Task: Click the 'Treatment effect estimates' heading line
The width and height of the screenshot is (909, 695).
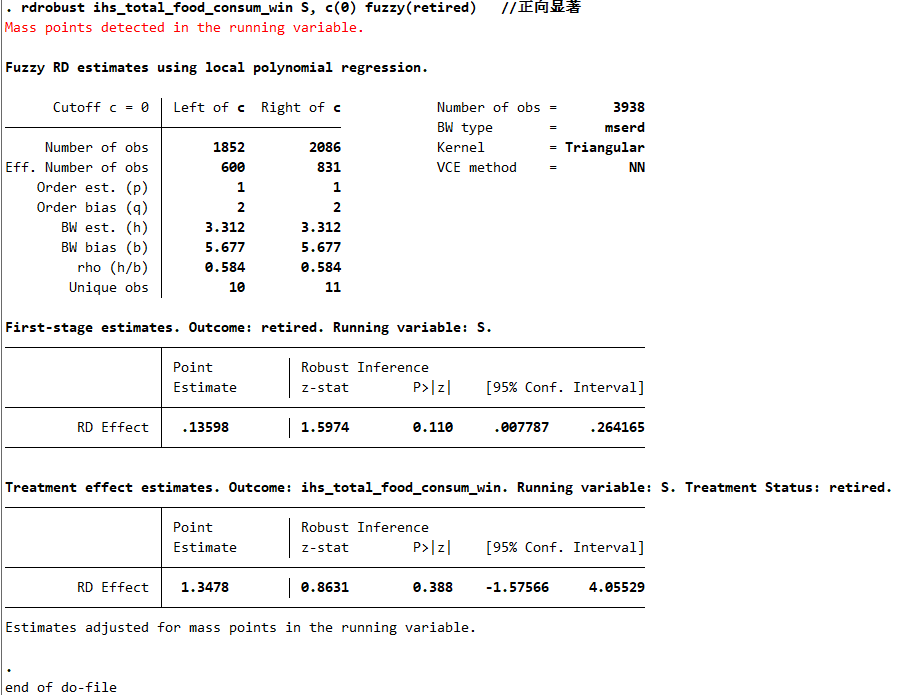Action: [448, 487]
